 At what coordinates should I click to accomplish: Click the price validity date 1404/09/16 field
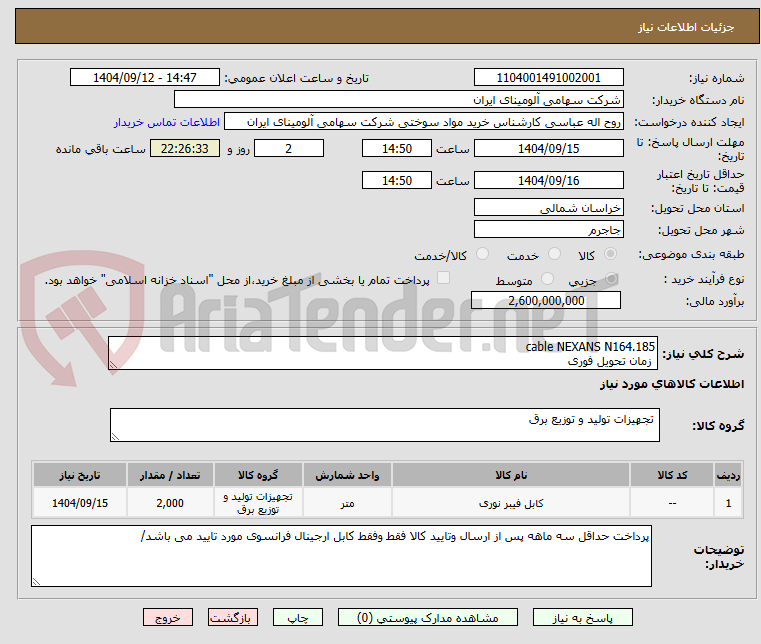pyautogui.click(x=548, y=181)
